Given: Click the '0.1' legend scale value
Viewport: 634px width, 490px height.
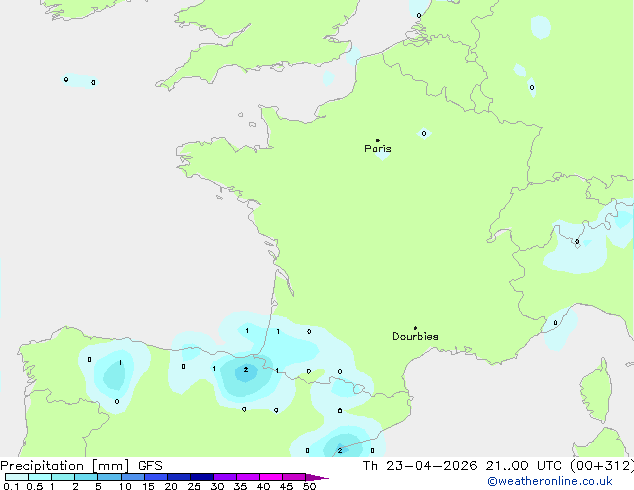Looking at the screenshot, I should pyautogui.click(x=11, y=486).
